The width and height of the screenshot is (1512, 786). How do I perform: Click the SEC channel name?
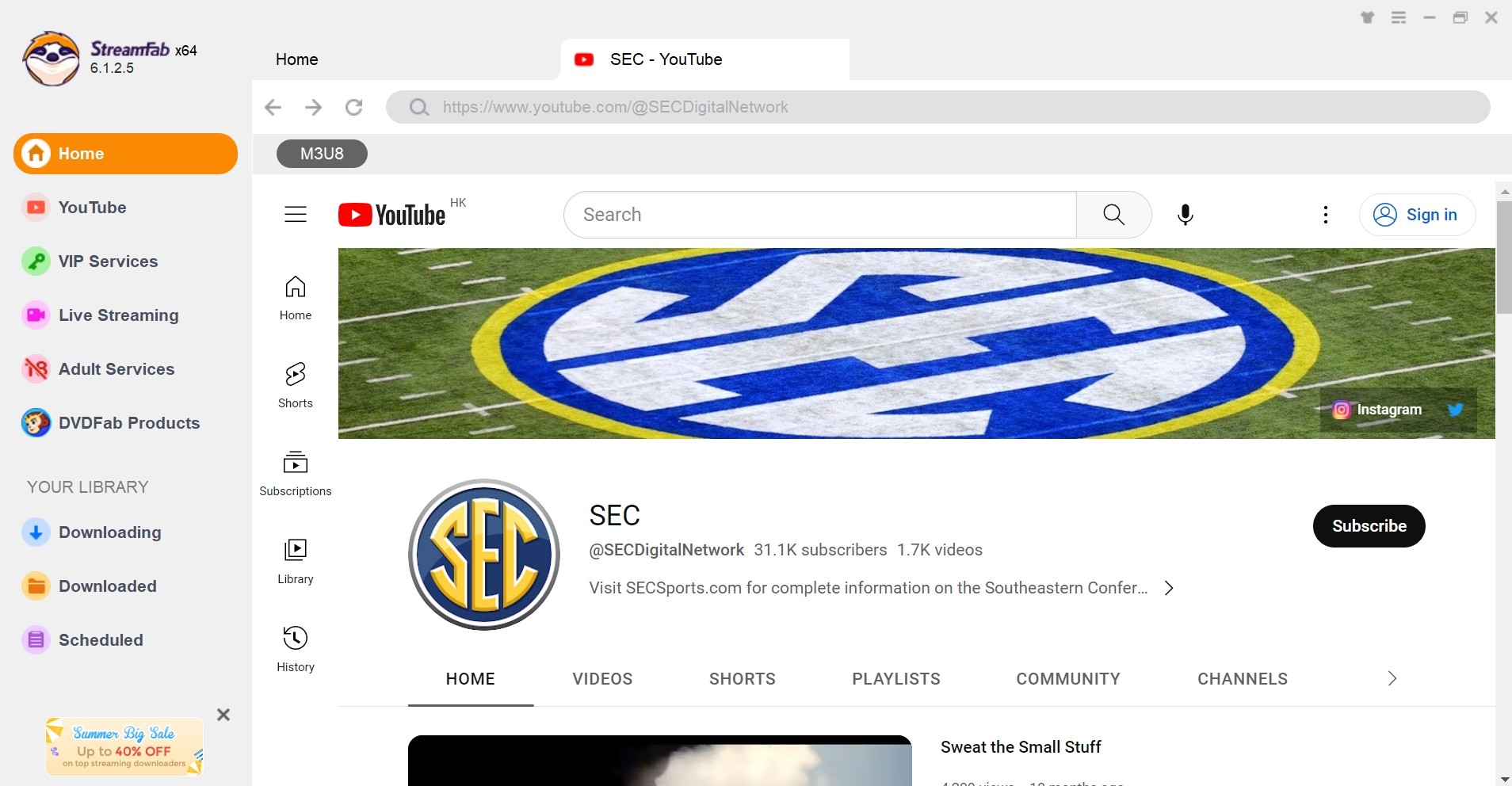click(x=614, y=516)
